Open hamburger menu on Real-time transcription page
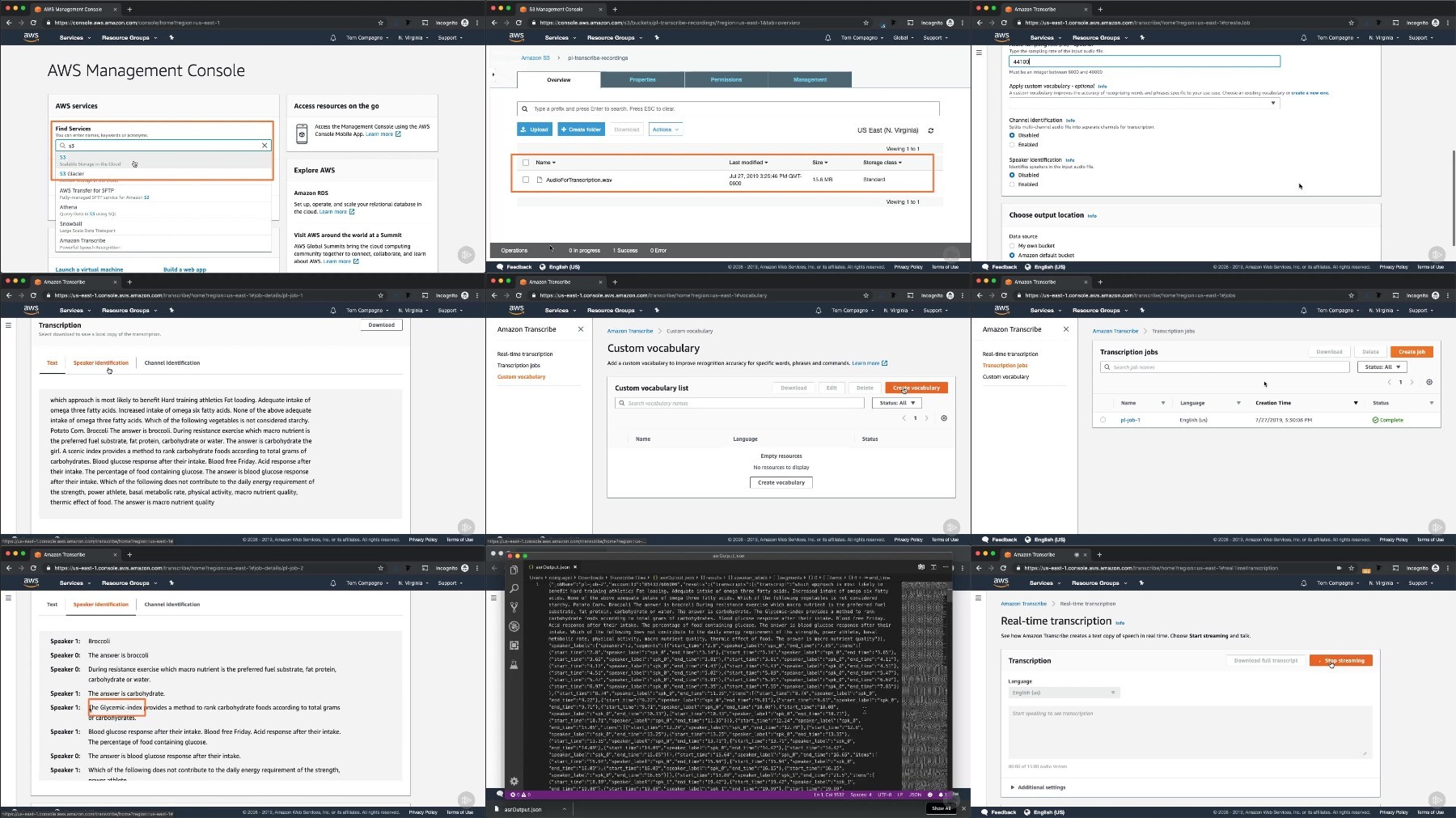Image resolution: width=1456 pixels, height=818 pixels. 978,598
